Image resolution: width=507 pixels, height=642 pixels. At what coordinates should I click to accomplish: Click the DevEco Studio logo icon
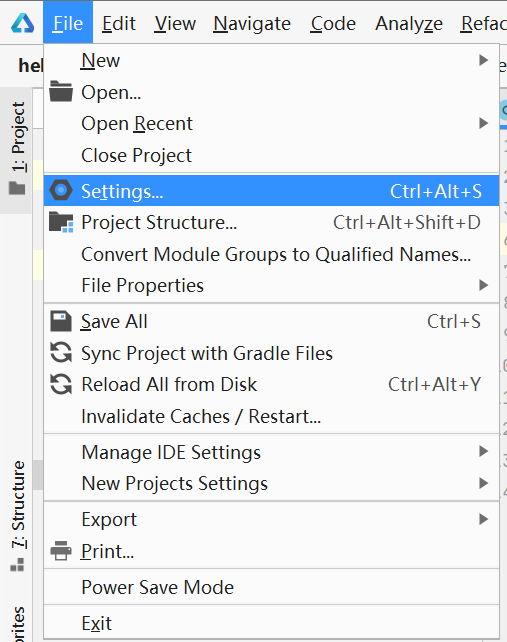[x=23, y=23]
